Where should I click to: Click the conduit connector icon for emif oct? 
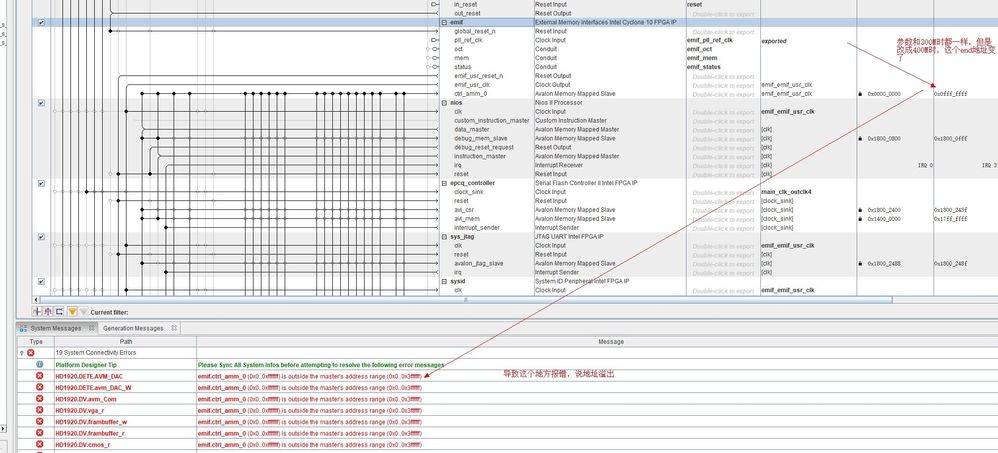(x=435, y=49)
